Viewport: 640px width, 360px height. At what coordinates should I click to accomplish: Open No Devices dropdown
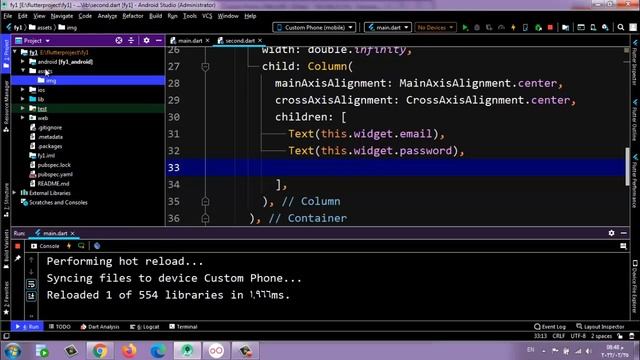coord(435,27)
